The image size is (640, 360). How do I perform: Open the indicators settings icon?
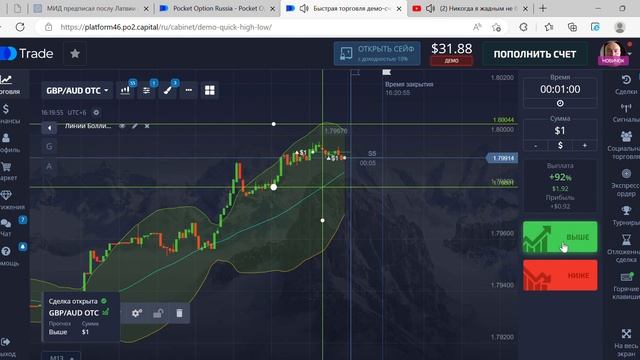(x=146, y=90)
